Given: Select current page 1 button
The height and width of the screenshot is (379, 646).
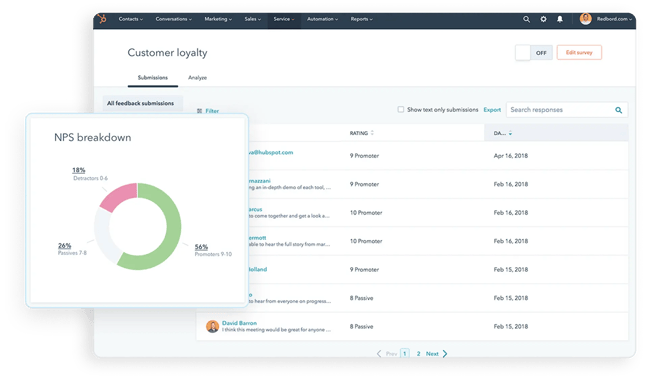Looking at the screenshot, I should (405, 353).
